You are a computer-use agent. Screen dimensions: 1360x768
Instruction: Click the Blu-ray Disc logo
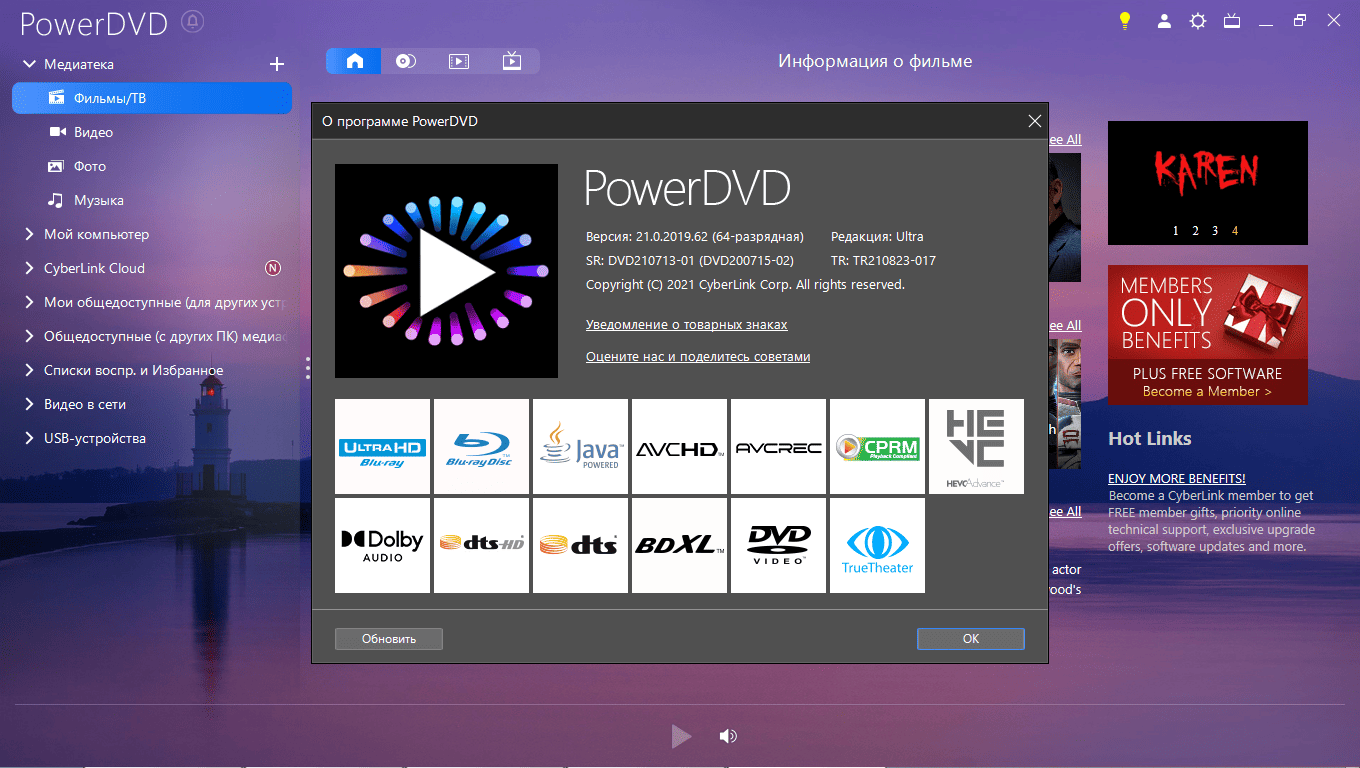(x=481, y=446)
